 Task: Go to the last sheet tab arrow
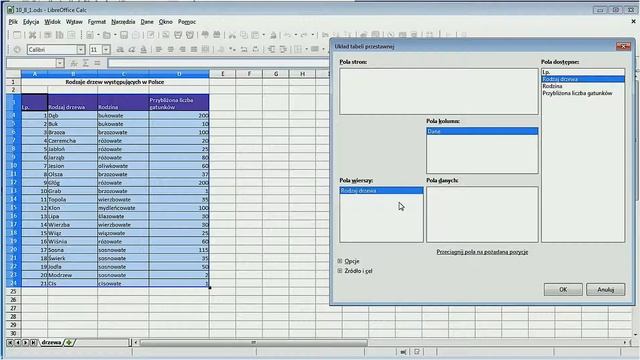(33, 342)
